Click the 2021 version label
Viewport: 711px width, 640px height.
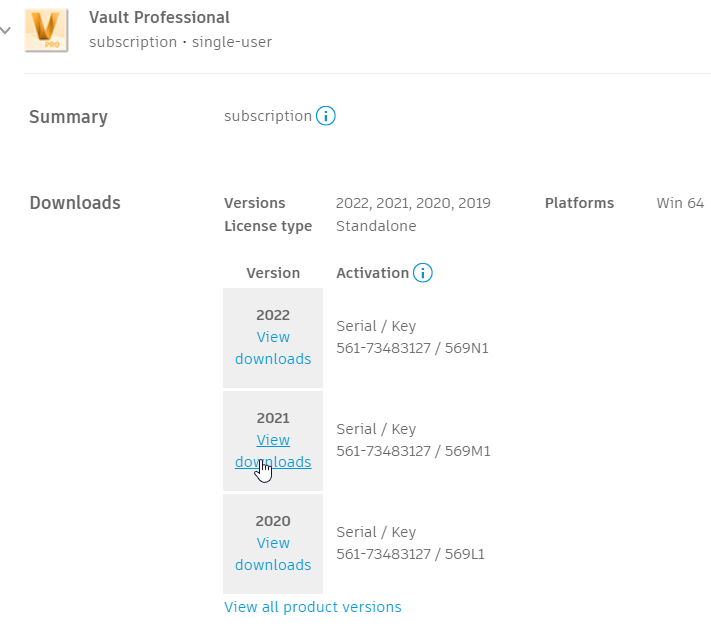(x=273, y=418)
